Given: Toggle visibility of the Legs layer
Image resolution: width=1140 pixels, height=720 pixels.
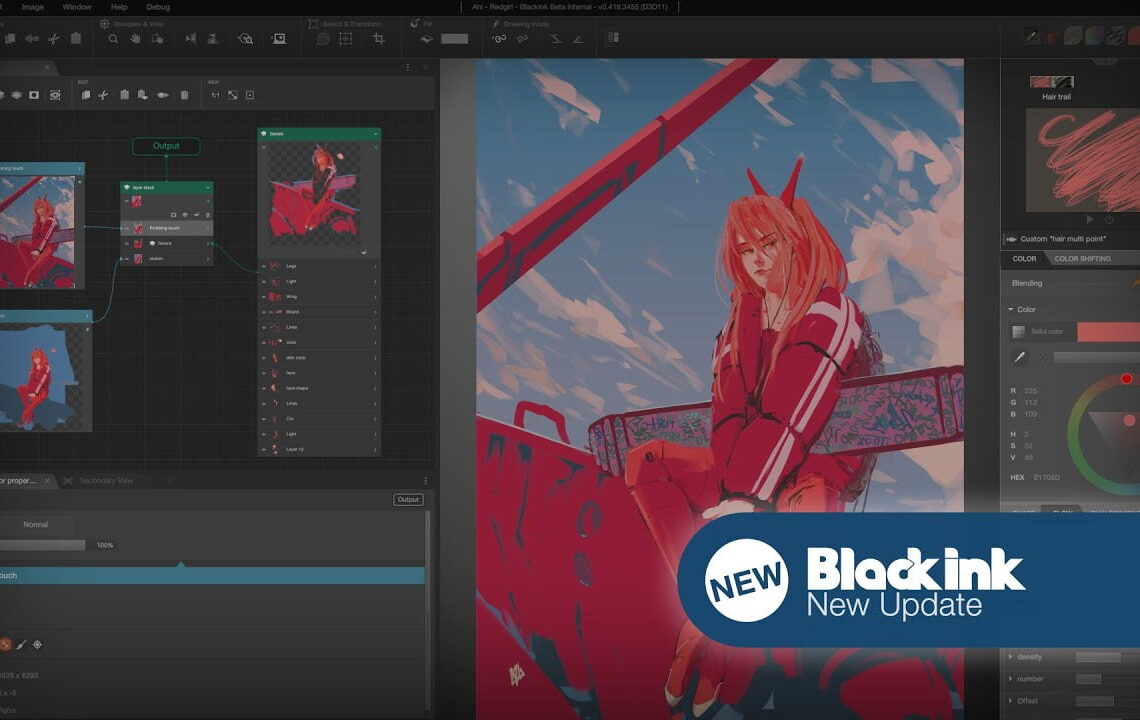Looking at the screenshot, I should coord(263,266).
